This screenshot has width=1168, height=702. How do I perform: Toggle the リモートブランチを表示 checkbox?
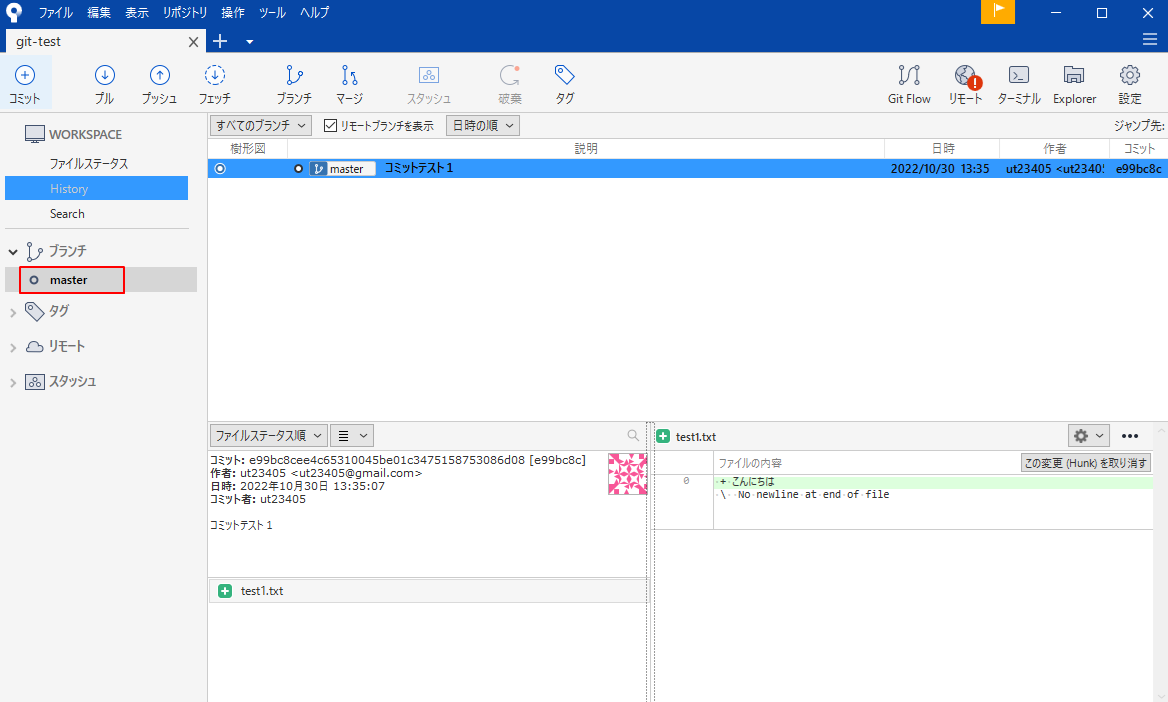tap(331, 126)
